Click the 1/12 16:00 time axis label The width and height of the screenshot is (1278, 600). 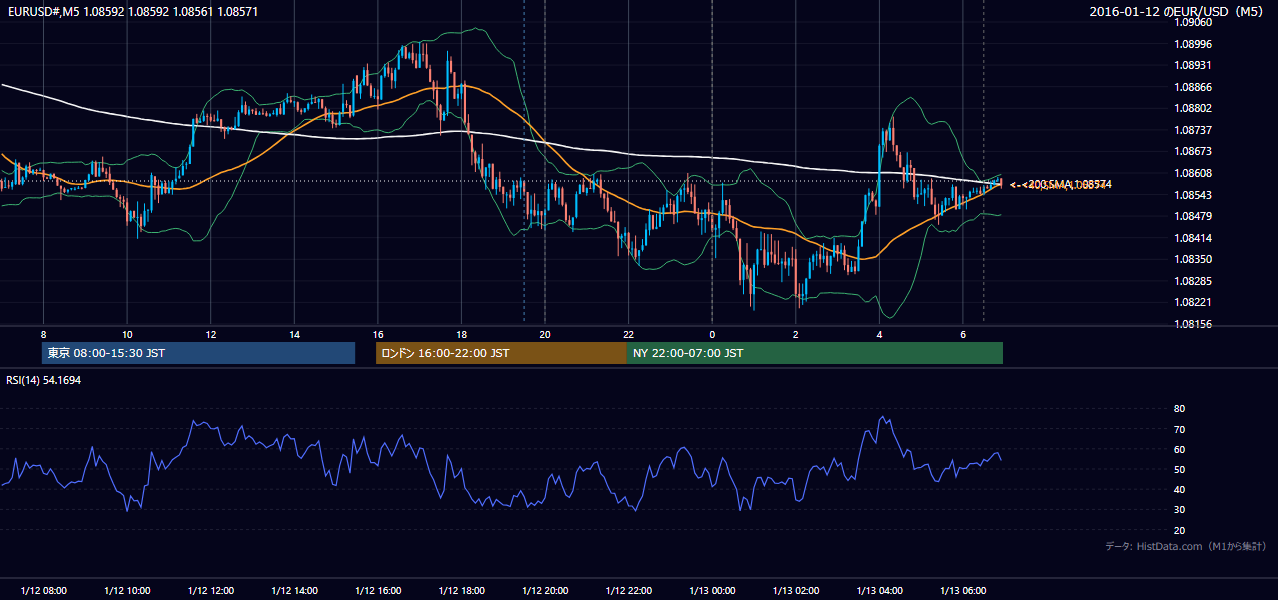click(x=378, y=591)
